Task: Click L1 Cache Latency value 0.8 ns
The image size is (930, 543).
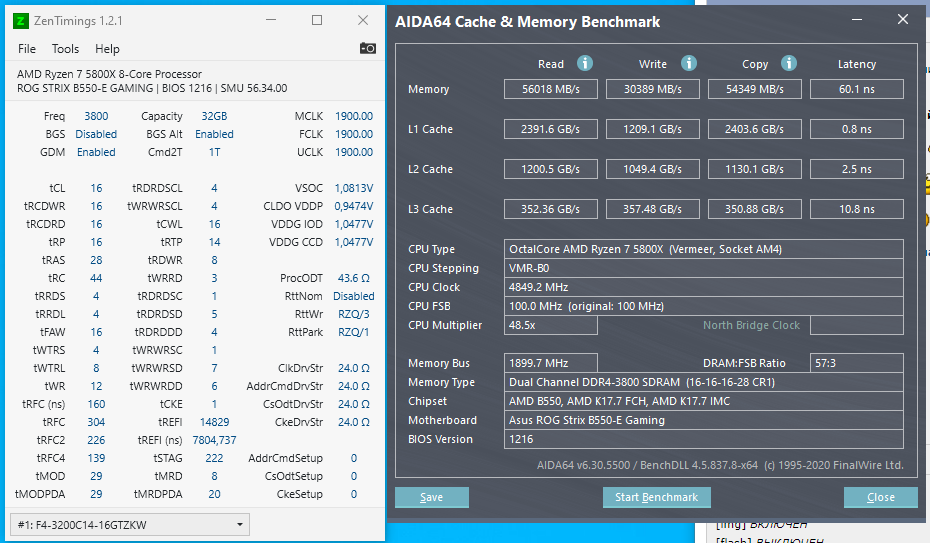Action: point(857,129)
